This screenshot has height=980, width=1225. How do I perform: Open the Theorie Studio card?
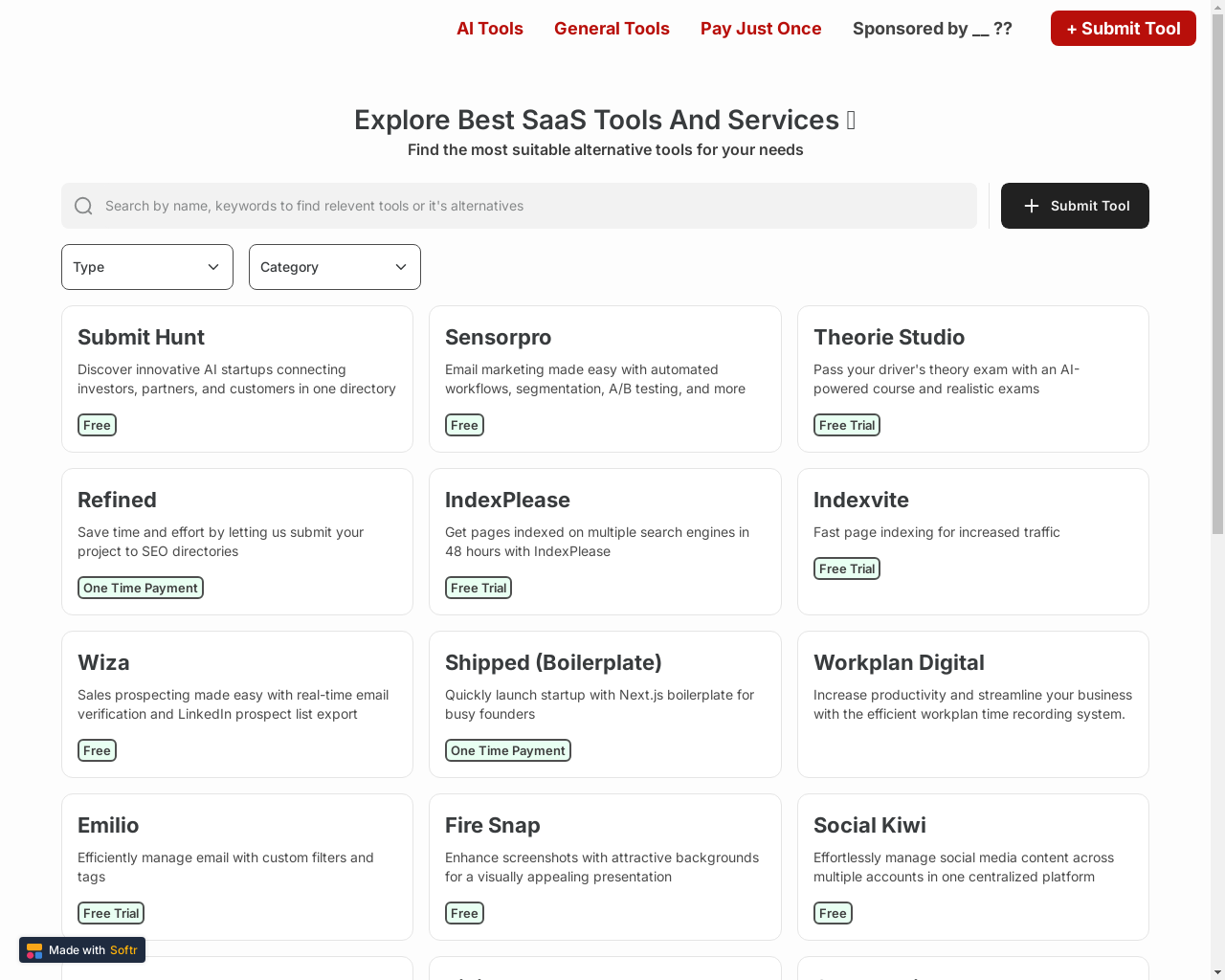(x=973, y=379)
